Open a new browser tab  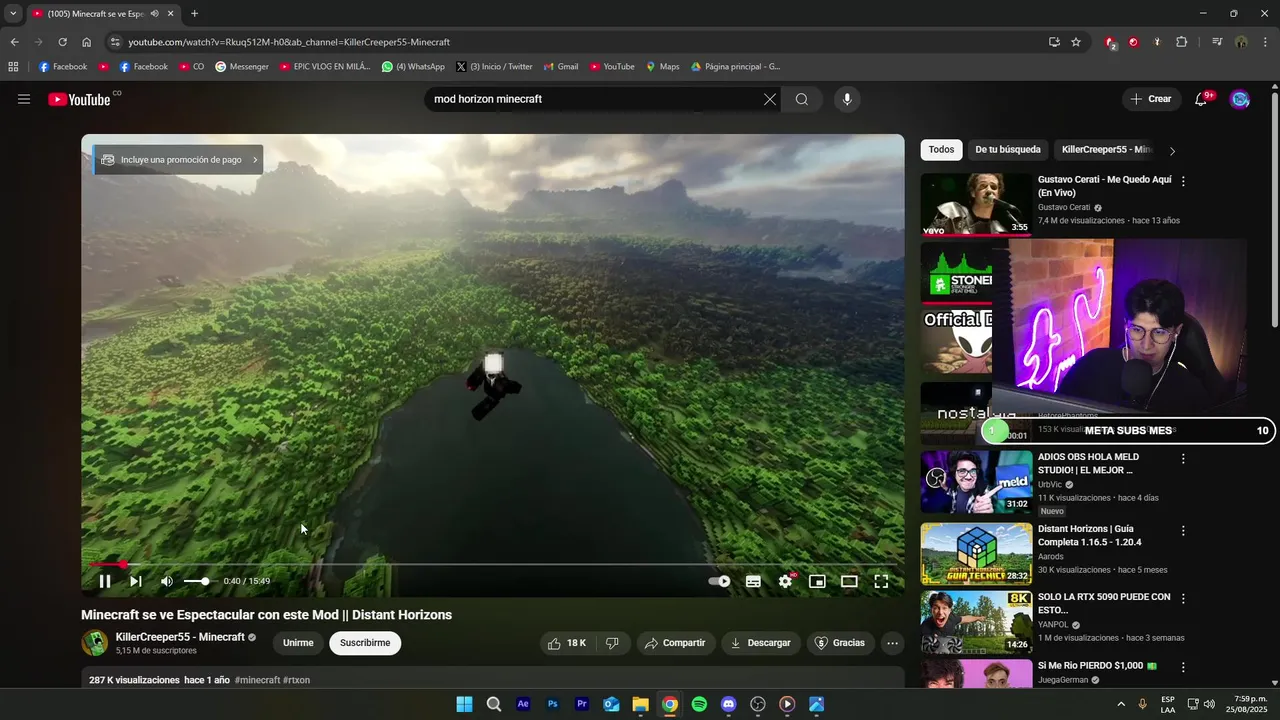click(194, 14)
